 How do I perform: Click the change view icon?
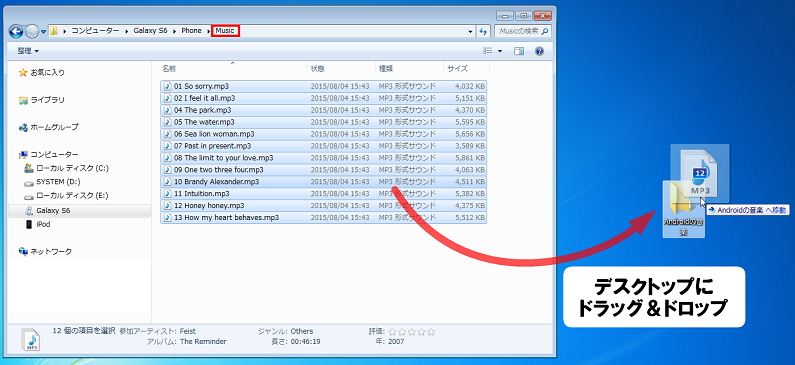coord(488,51)
